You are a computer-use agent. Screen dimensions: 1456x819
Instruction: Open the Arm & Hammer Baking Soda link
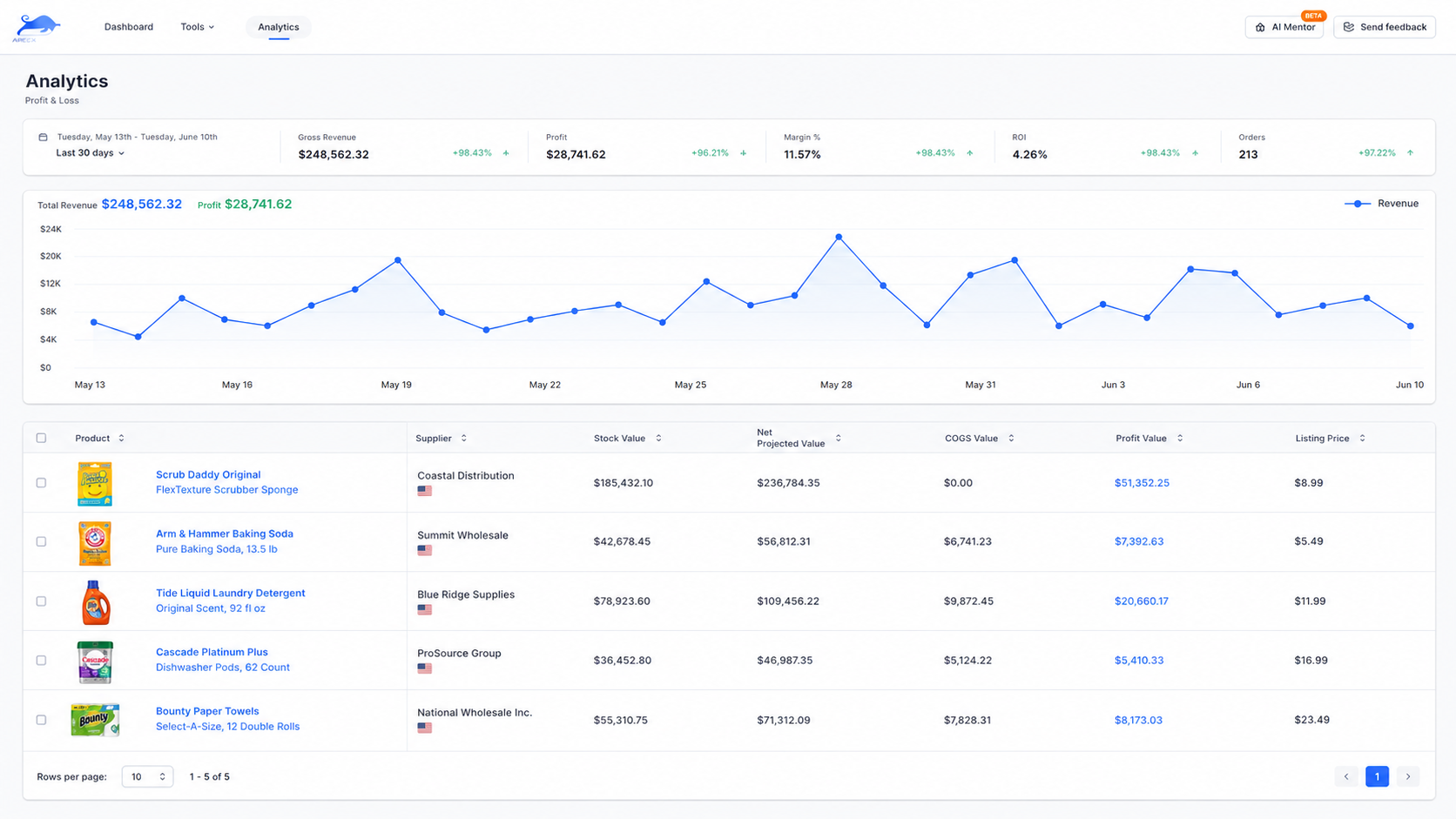(225, 534)
